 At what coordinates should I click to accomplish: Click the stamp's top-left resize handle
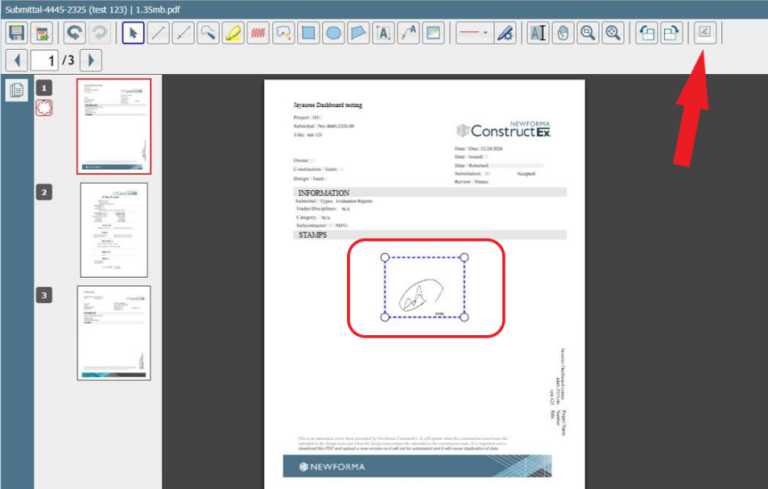tap(385, 257)
